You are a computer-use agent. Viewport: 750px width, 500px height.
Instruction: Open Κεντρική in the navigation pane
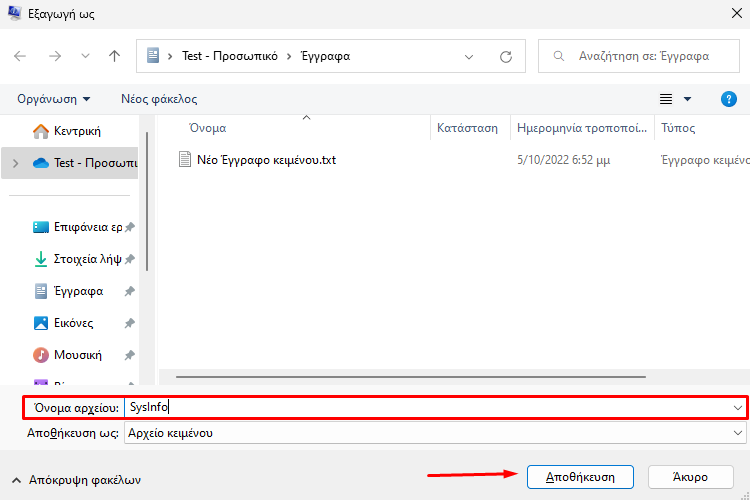[x=67, y=131]
